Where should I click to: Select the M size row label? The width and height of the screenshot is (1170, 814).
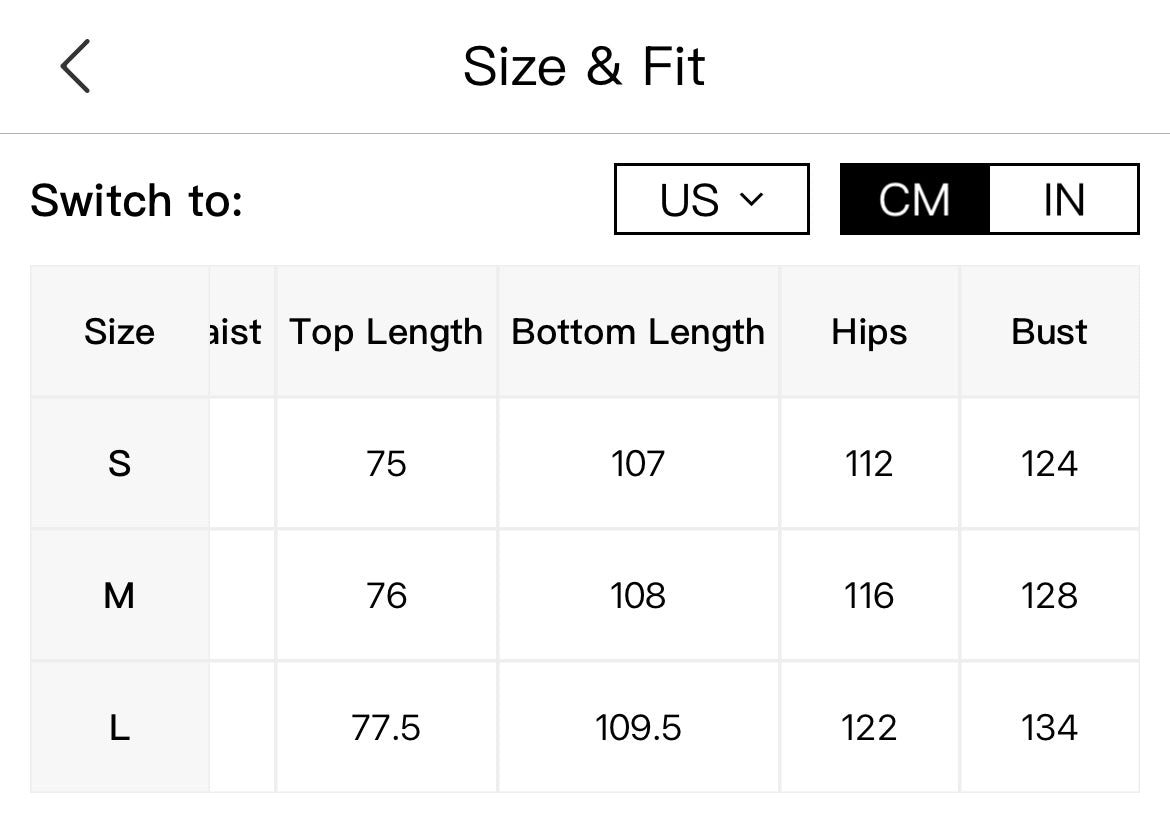(119, 595)
